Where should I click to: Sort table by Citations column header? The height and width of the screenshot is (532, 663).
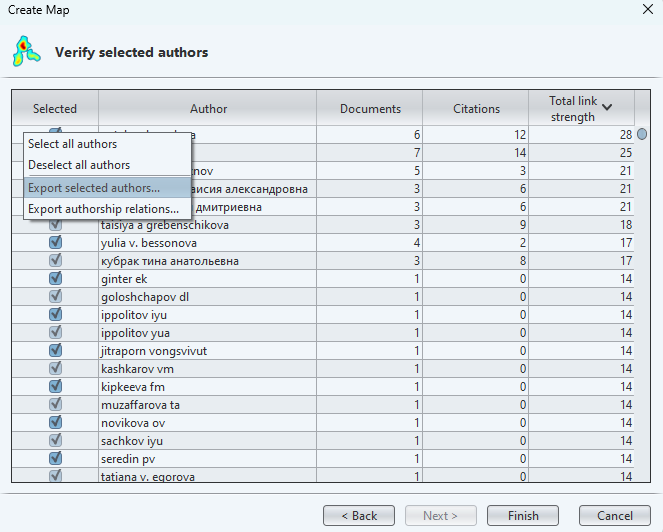[x=475, y=109]
